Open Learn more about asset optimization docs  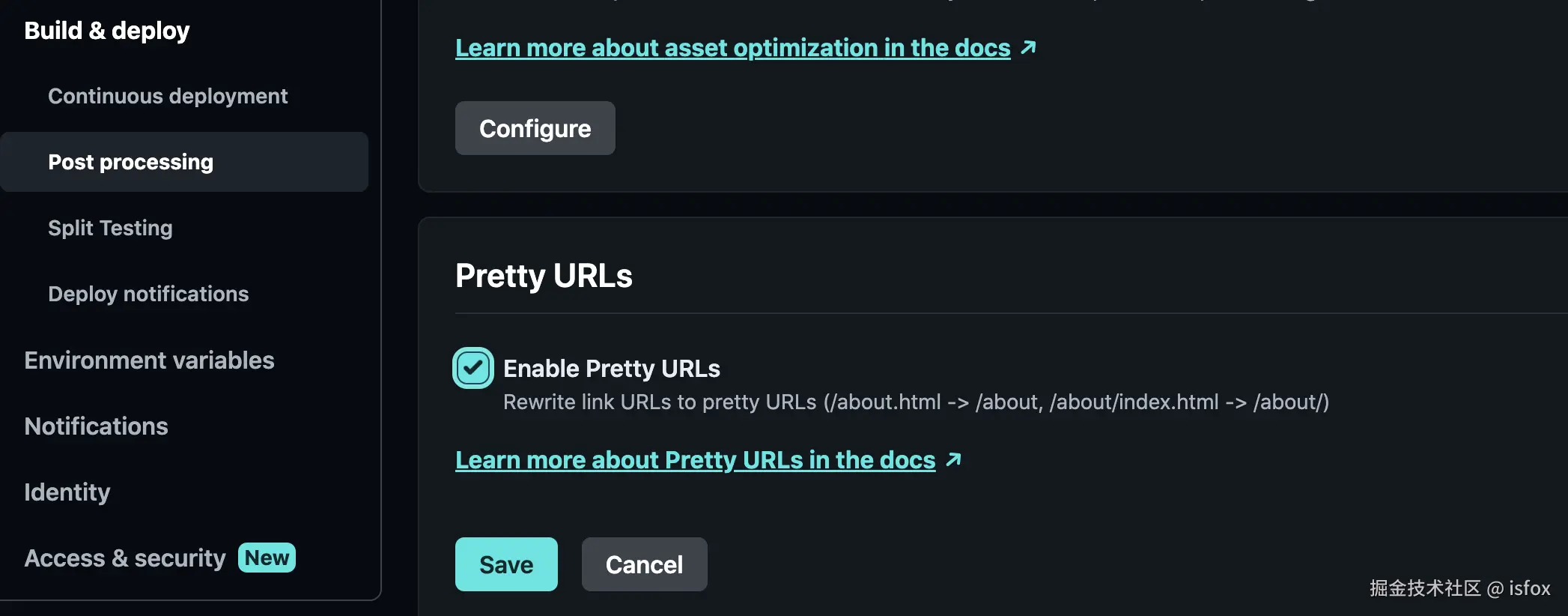[x=732, y=47]
